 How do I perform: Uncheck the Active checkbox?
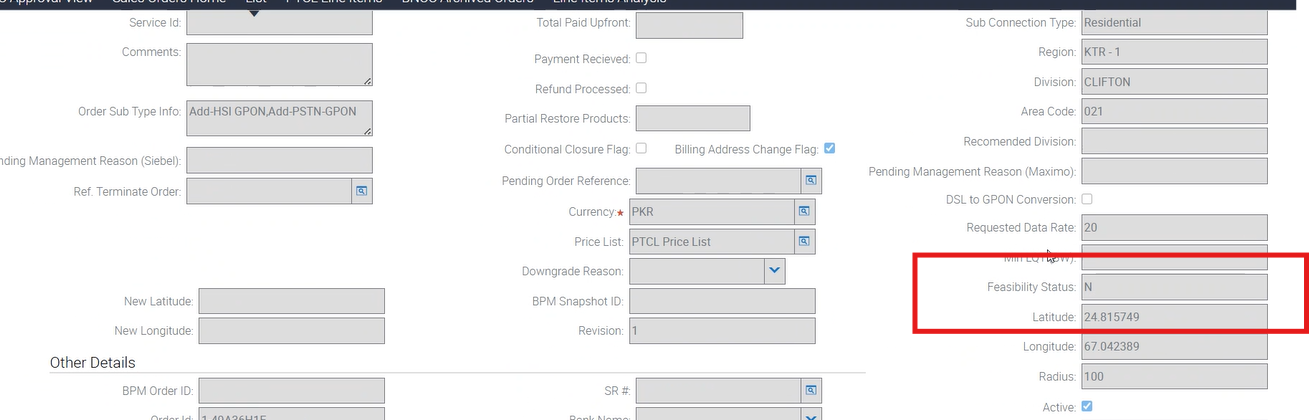(x=1087, y=407)
